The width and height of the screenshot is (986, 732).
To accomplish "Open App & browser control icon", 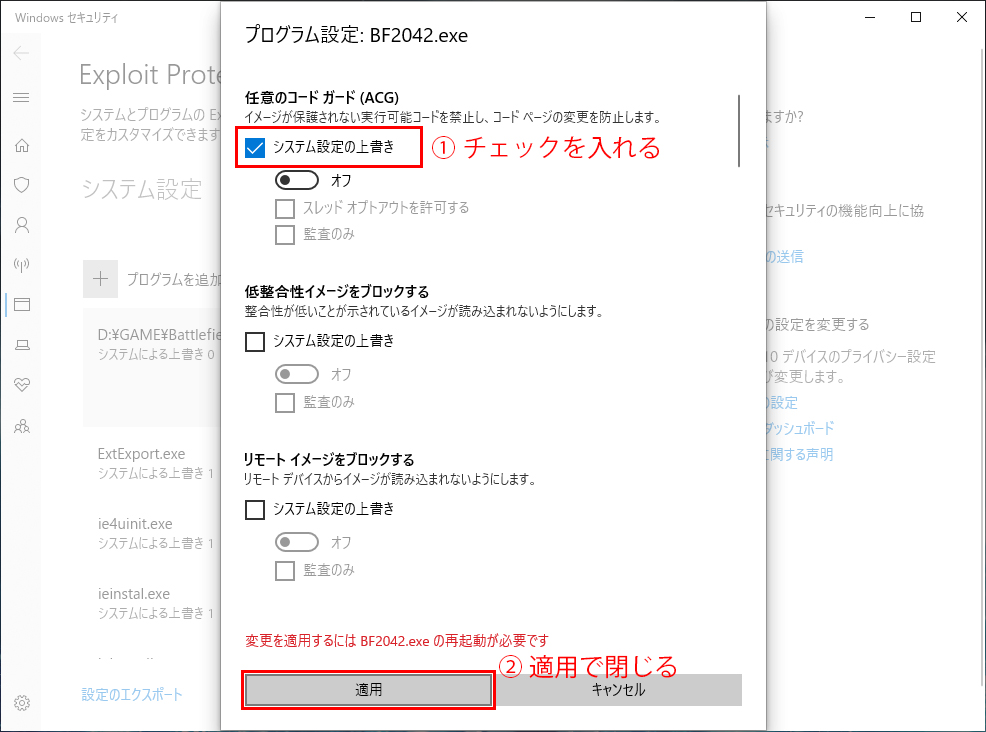I will click(22, 305).
